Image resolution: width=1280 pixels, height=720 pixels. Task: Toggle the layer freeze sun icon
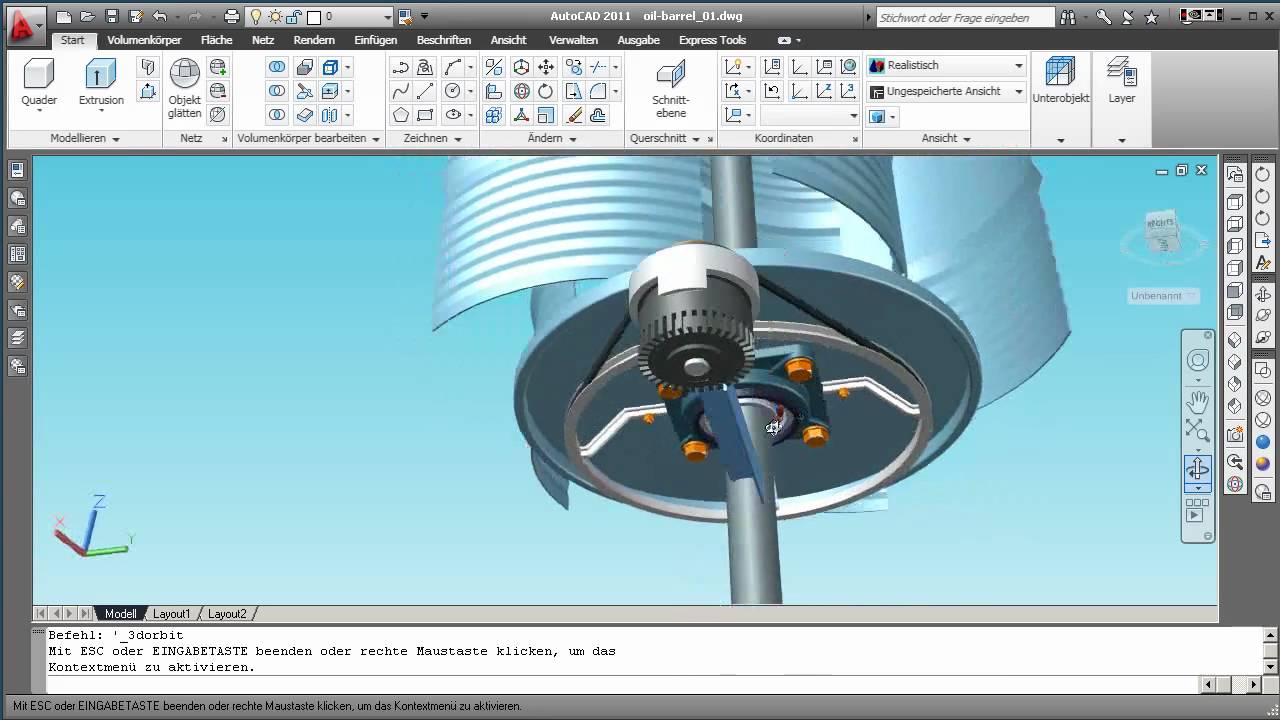(275, 17)
